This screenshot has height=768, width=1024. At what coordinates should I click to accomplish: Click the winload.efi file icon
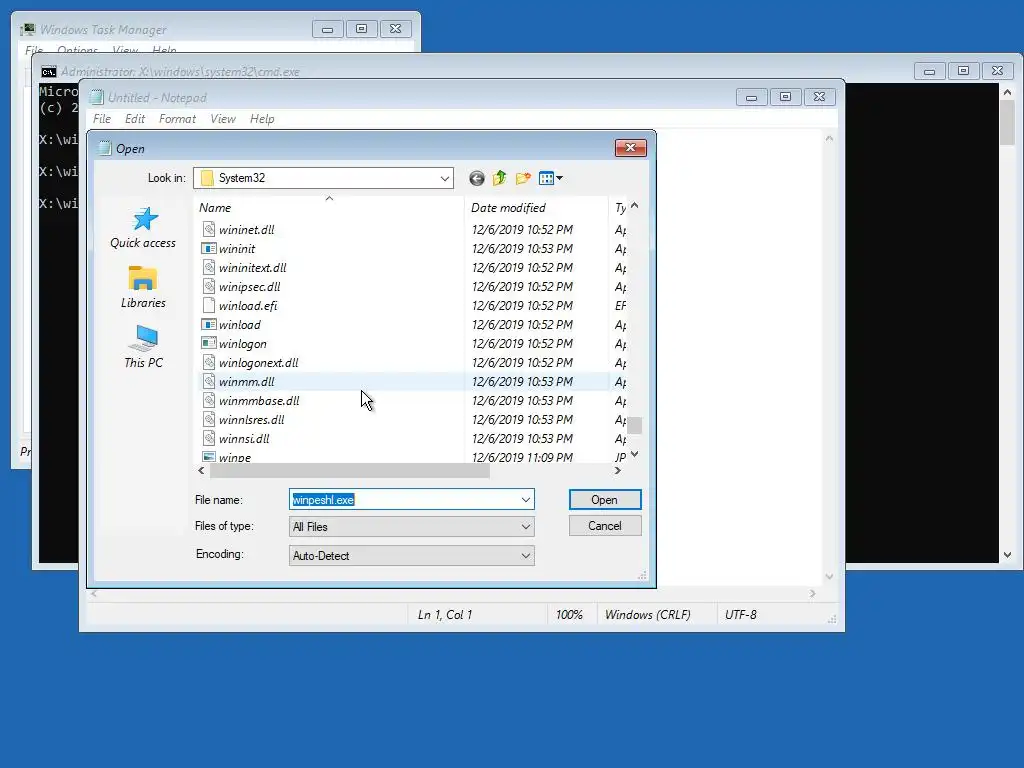point(208,305)
